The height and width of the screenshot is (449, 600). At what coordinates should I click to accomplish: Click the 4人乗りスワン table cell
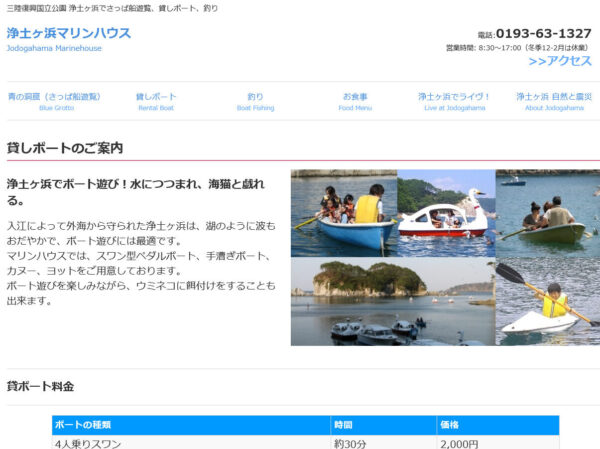(191, 444)
